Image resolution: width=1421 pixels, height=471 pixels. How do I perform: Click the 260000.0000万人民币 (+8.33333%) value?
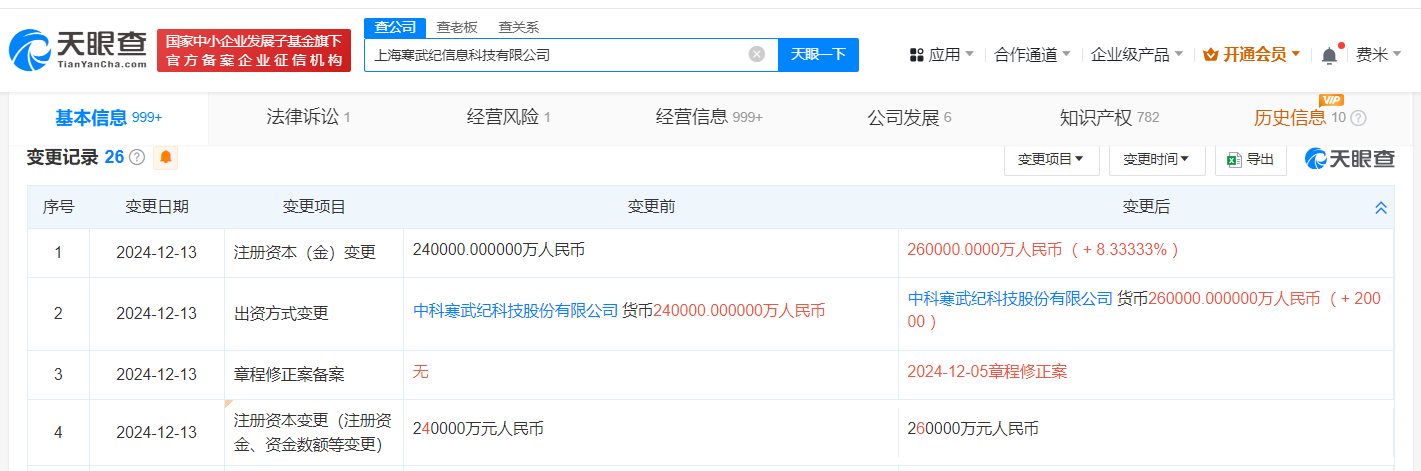(1043, 249)
